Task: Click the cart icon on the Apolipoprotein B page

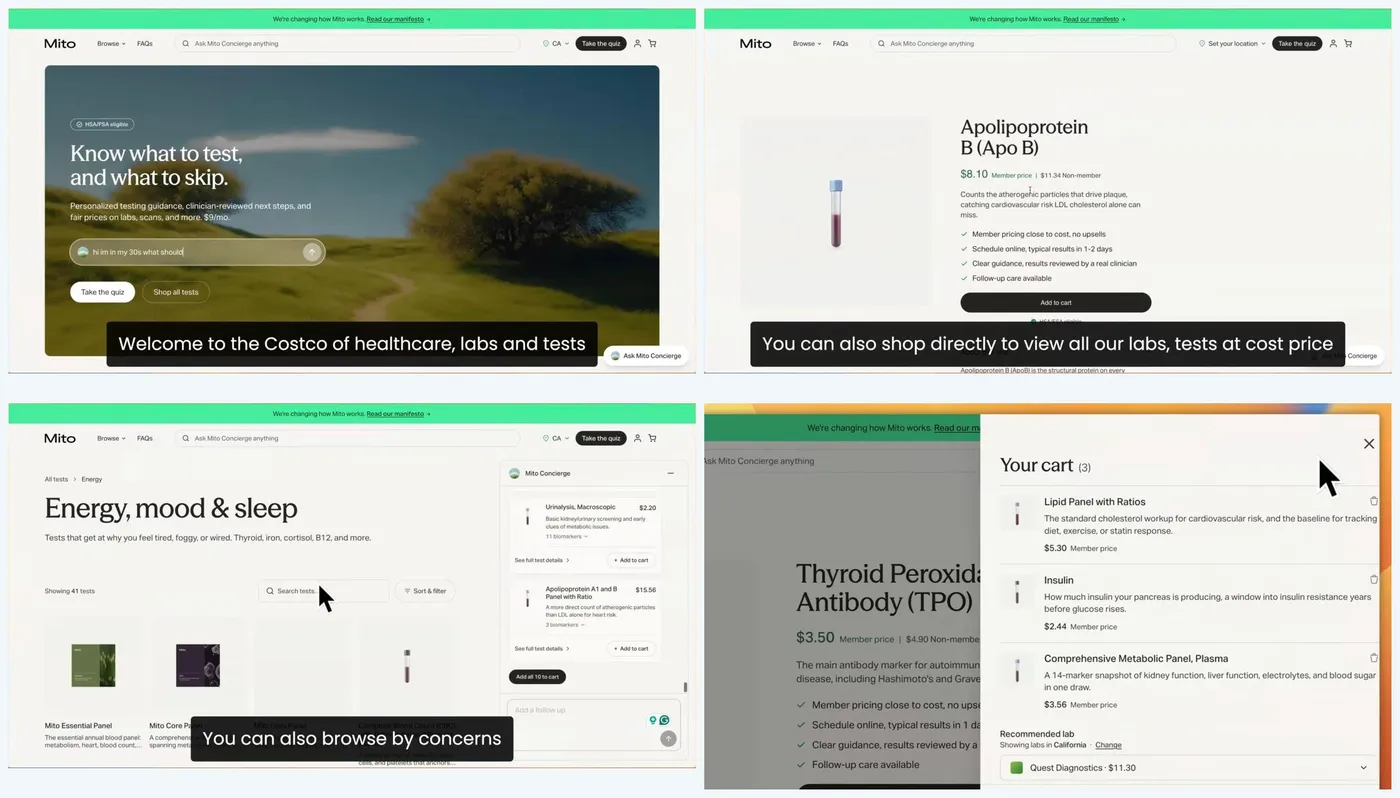Action: pyautogui.click(x=1348, y=44)
